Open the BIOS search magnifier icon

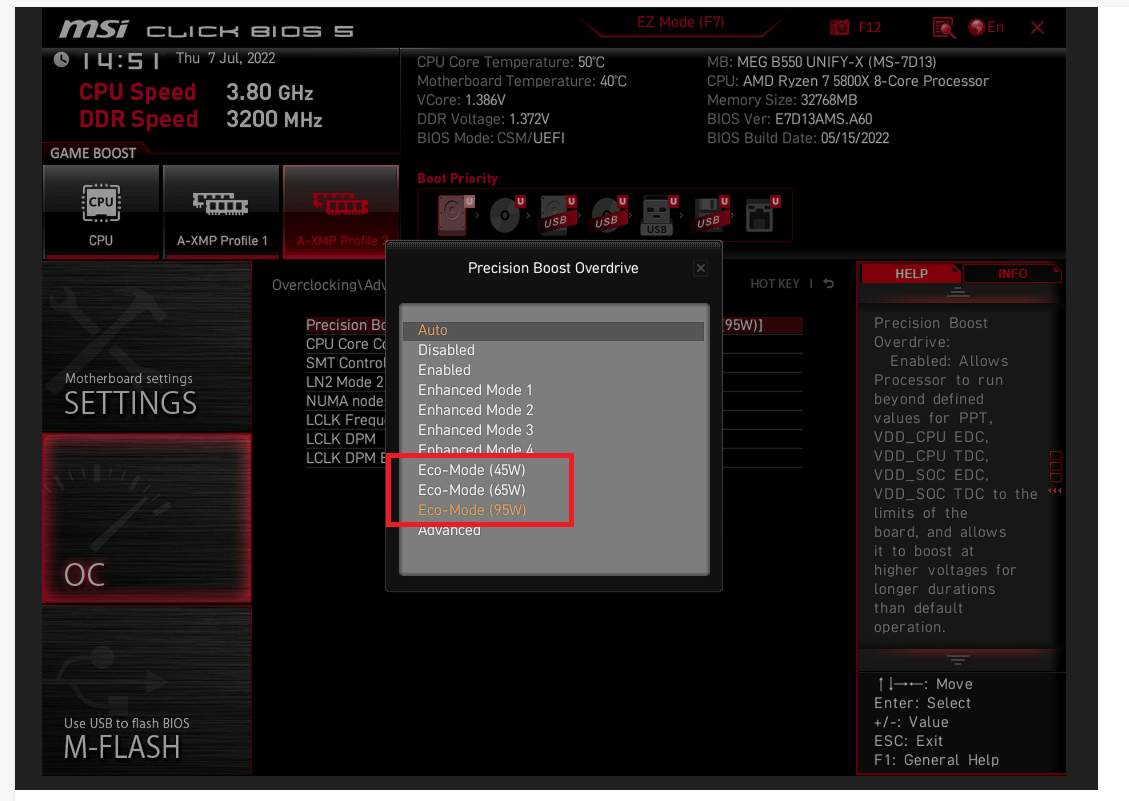tap(943, 27)
